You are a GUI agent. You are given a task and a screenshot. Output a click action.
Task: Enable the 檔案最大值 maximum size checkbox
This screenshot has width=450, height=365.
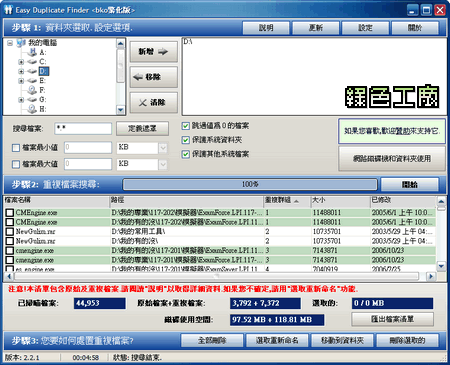[16, 164]
